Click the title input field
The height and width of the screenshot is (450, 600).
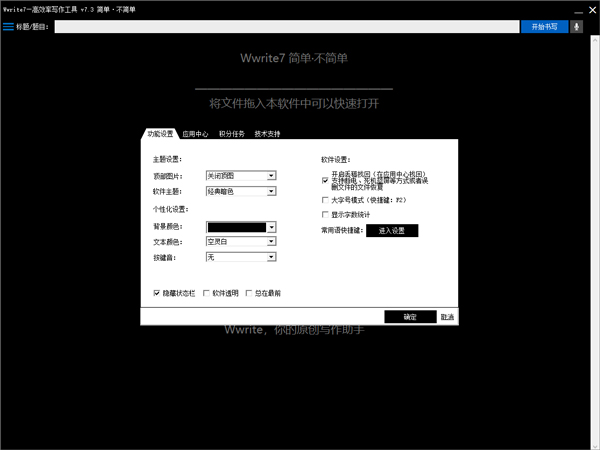tap(287, 27)
